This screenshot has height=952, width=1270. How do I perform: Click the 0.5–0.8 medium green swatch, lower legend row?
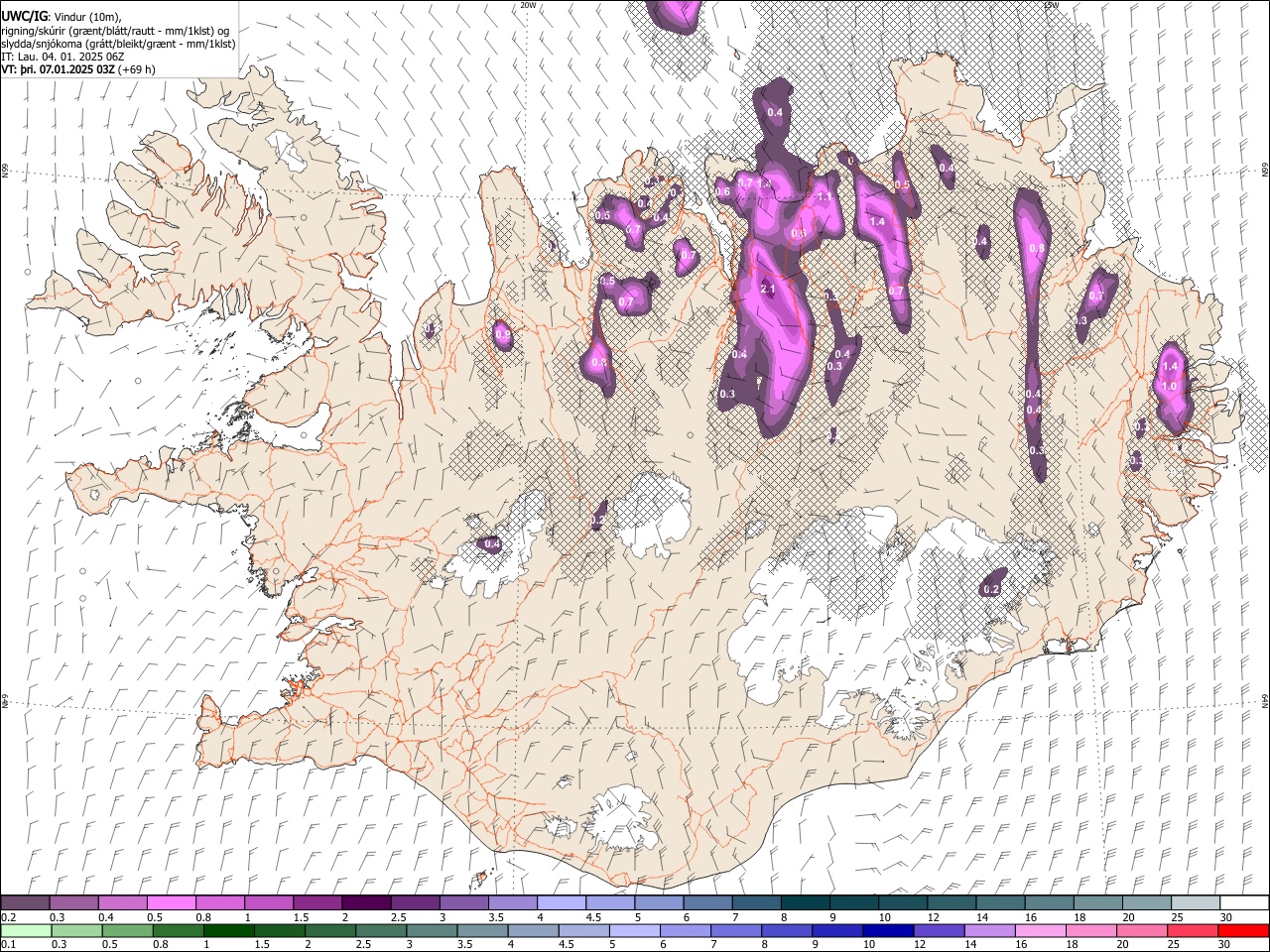coord(127,931)
